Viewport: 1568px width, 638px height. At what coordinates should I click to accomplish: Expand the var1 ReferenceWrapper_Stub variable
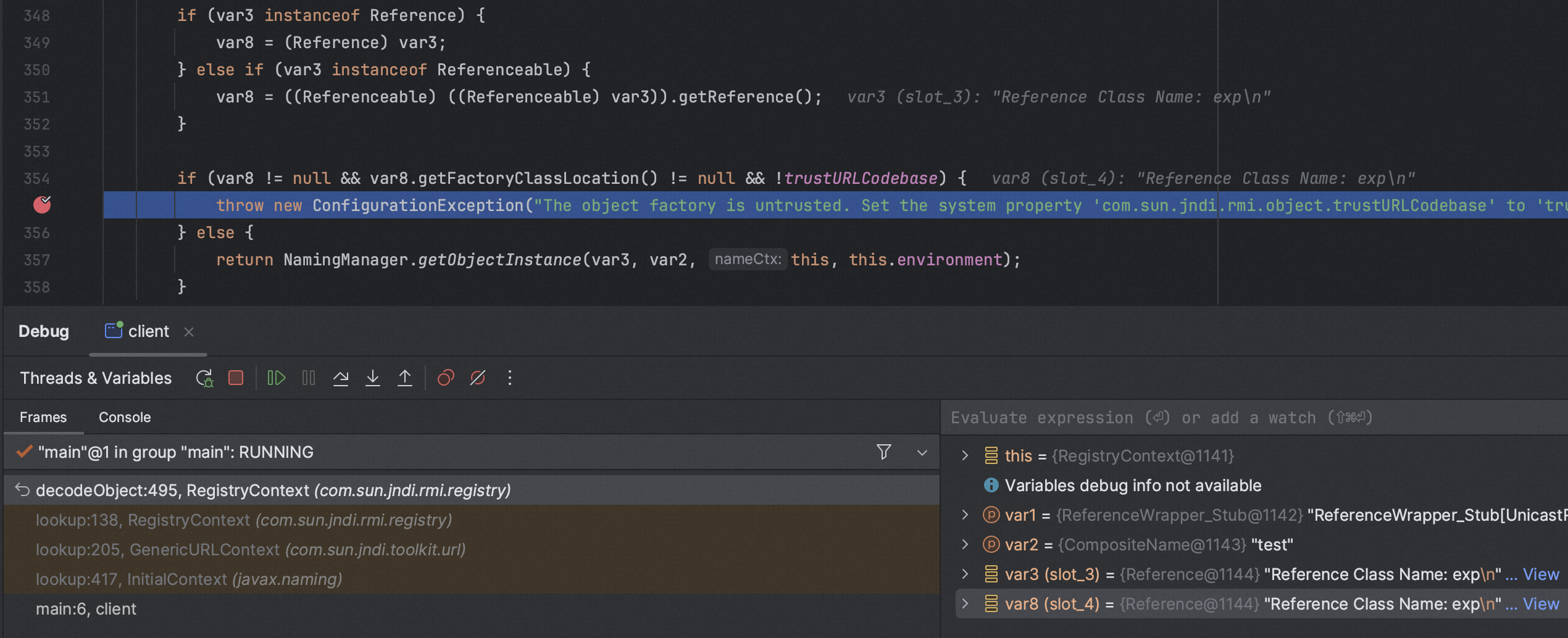point(965,515)
